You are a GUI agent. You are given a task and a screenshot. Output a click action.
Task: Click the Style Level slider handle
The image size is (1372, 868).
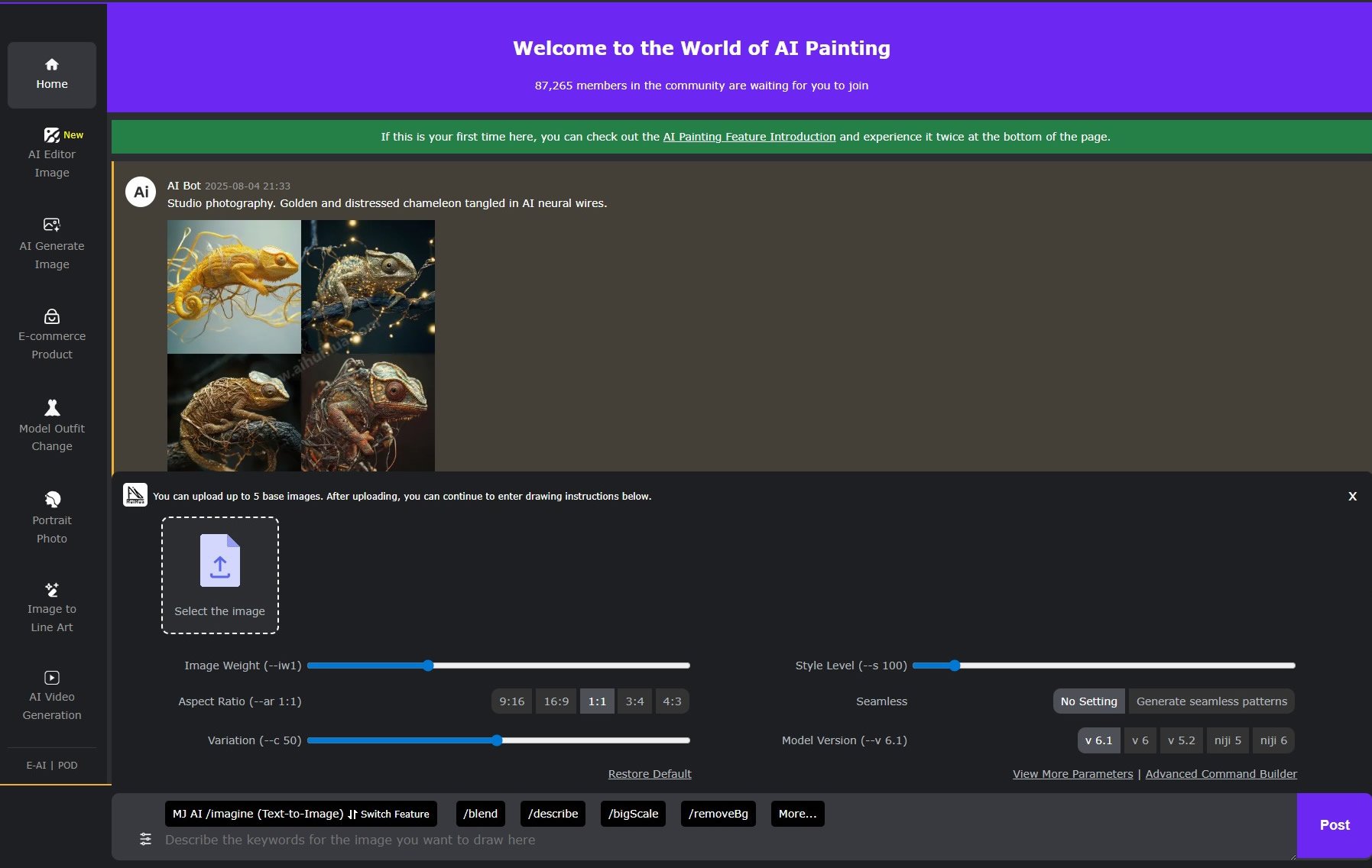pyautogui.click(x=954, y=666)
